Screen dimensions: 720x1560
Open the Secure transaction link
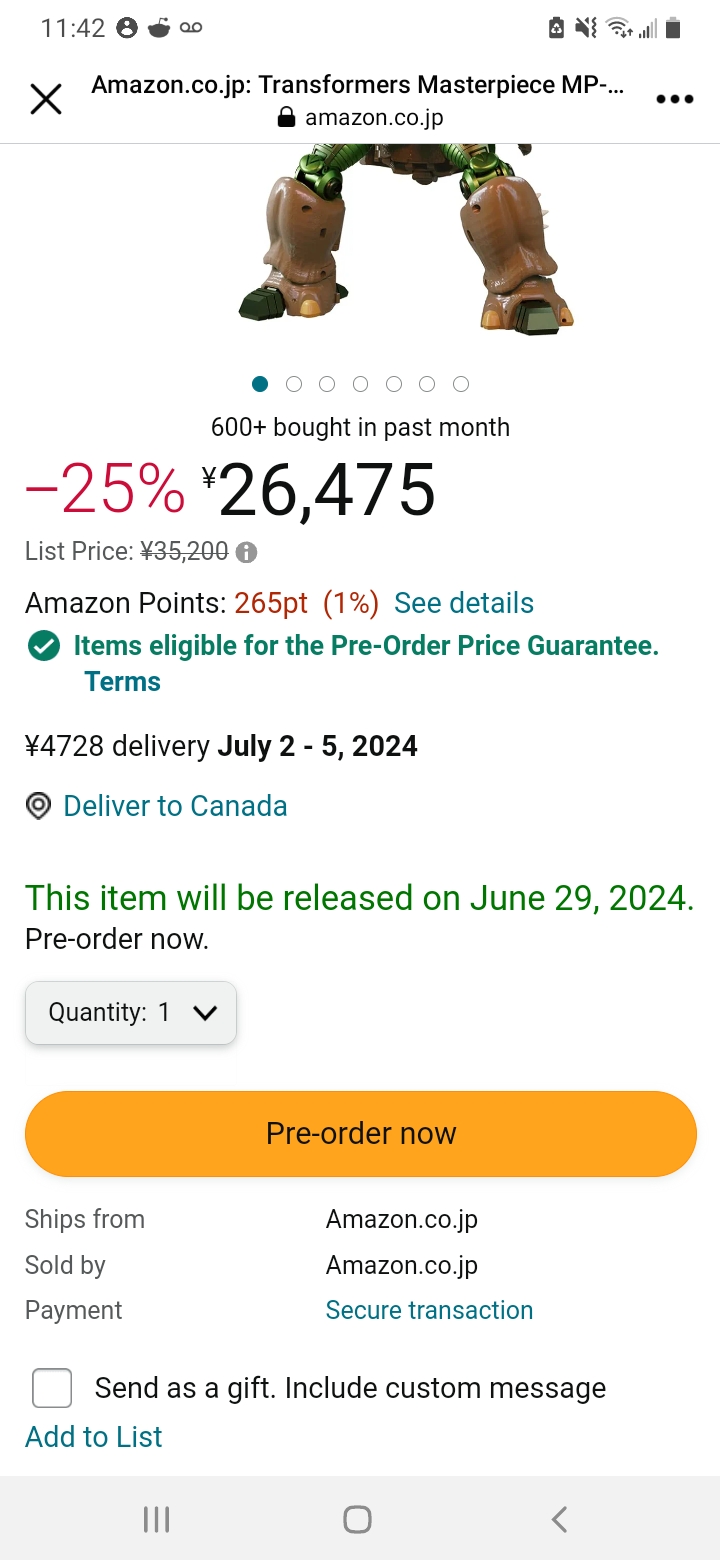[429, 1310]
